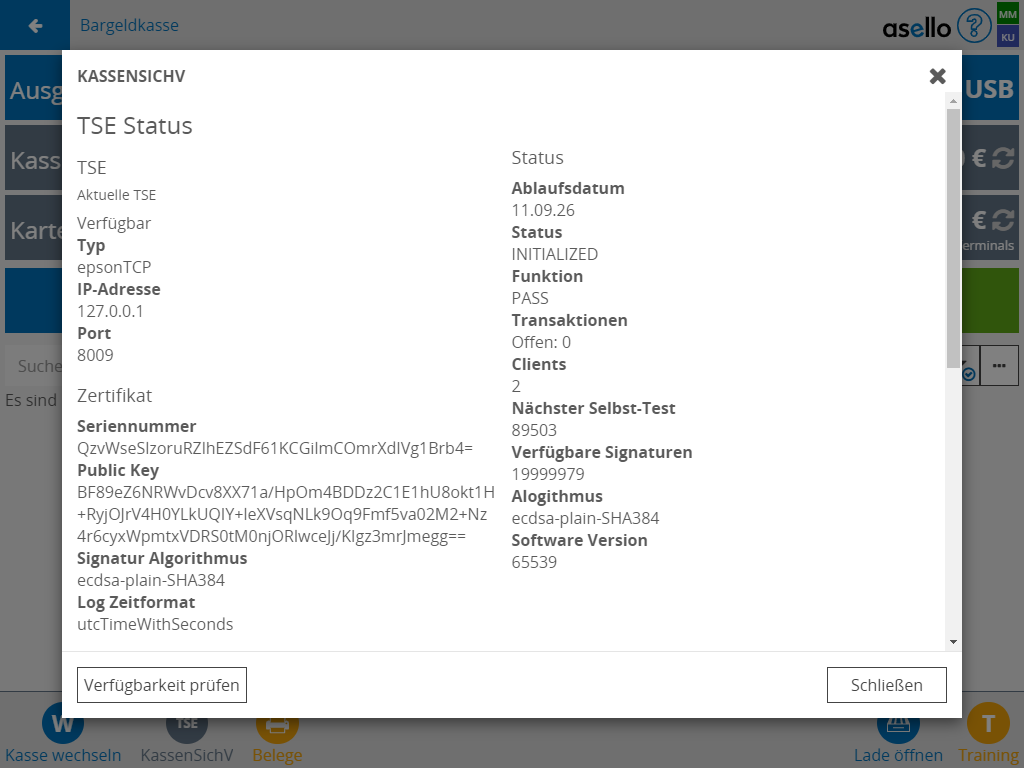Click the Lade öffnen icon
1024x768 pixels.
[897, 724]
